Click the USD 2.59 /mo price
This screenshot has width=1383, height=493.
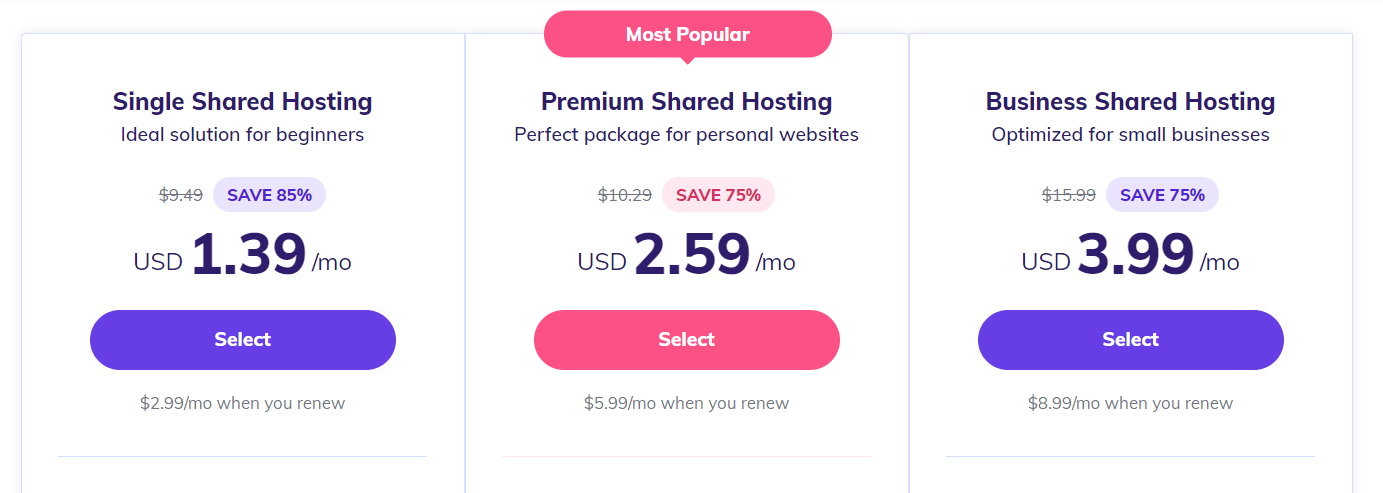[x=687, y=255]
